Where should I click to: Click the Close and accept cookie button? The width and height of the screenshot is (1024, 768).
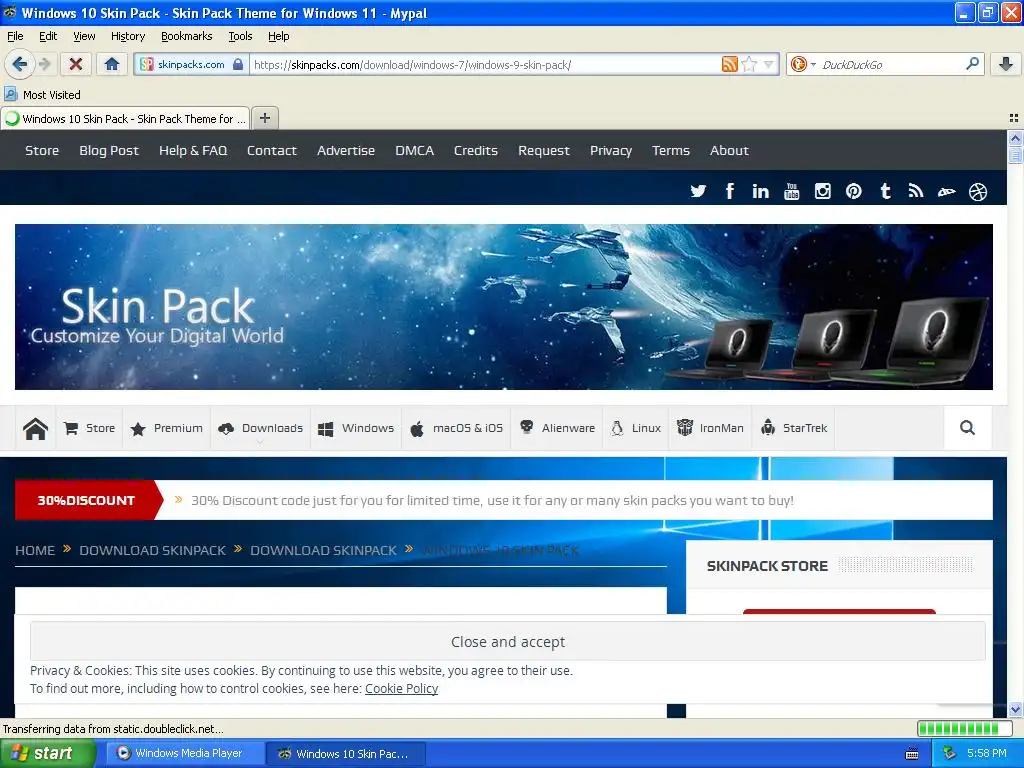click(x=507, y=641)
